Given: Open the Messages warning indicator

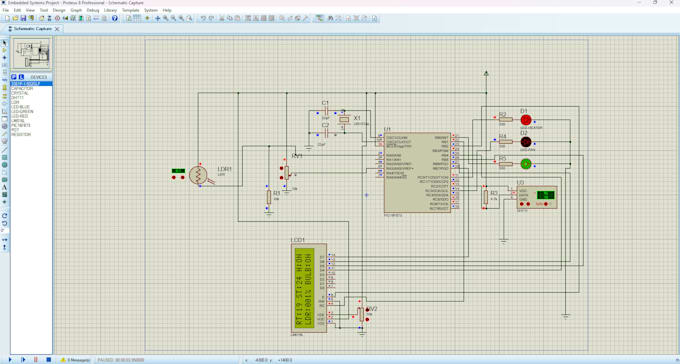Looking at the screenshot, I should pos(75,360).
